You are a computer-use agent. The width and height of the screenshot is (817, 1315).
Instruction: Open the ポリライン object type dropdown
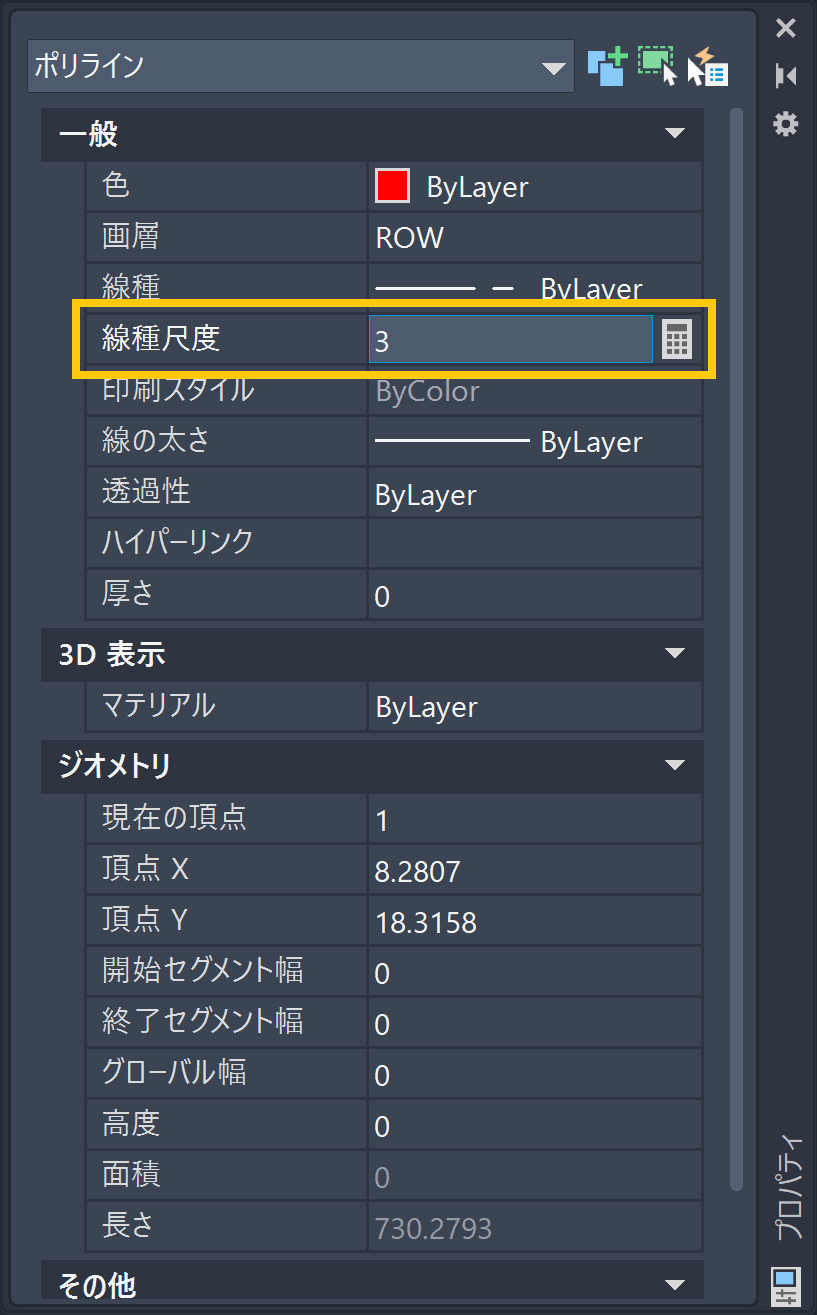click(x=553, y=68)
